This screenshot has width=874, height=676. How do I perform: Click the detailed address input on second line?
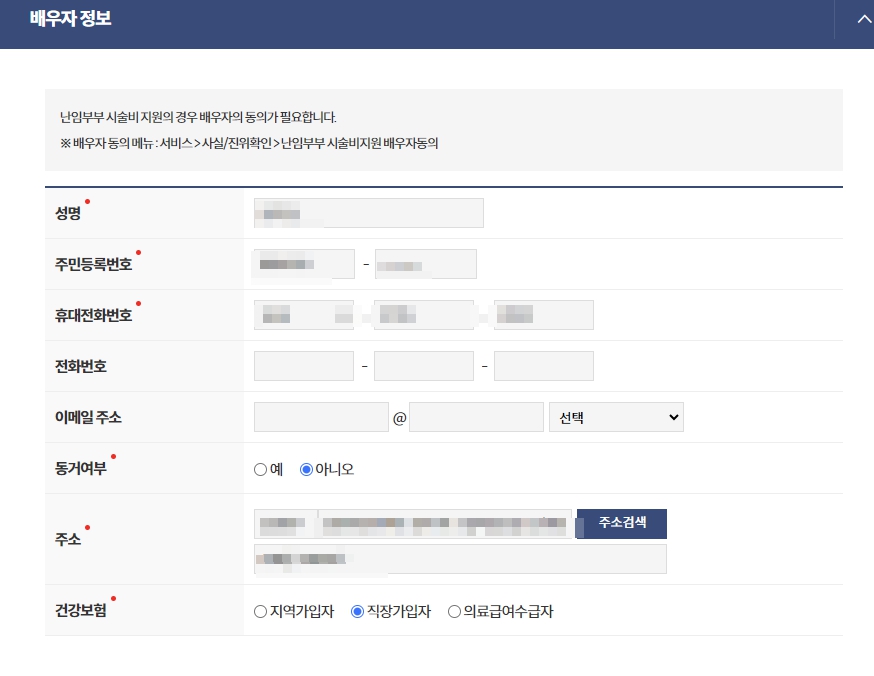coord(460,558)
